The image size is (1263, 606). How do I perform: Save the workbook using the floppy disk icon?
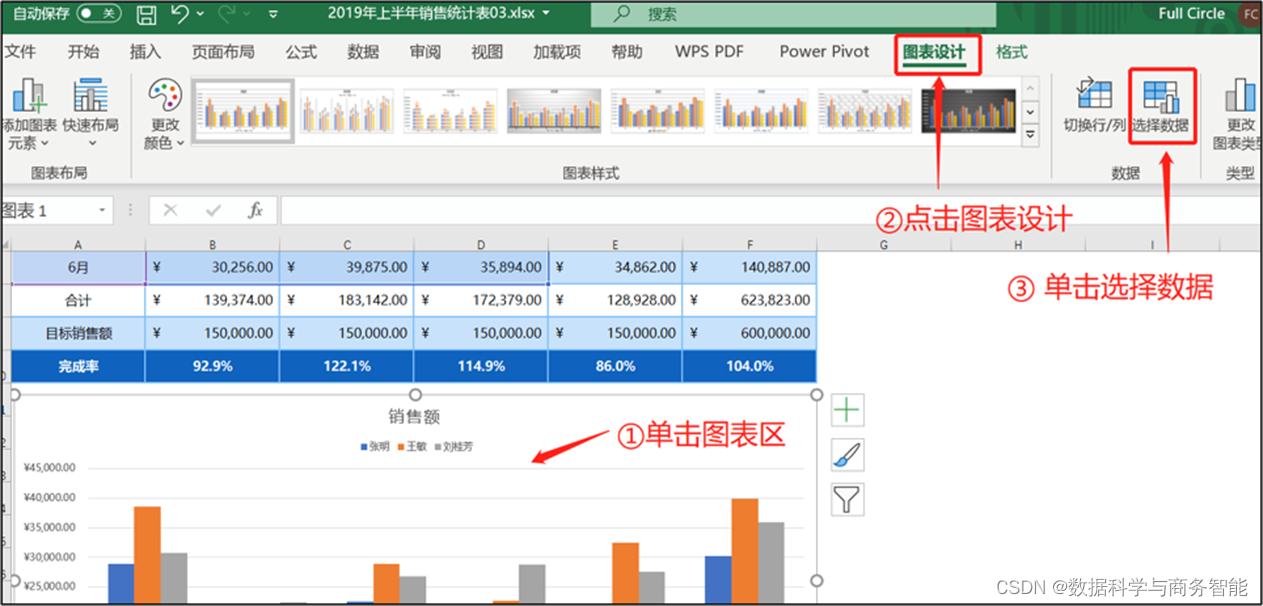(146, 14)
